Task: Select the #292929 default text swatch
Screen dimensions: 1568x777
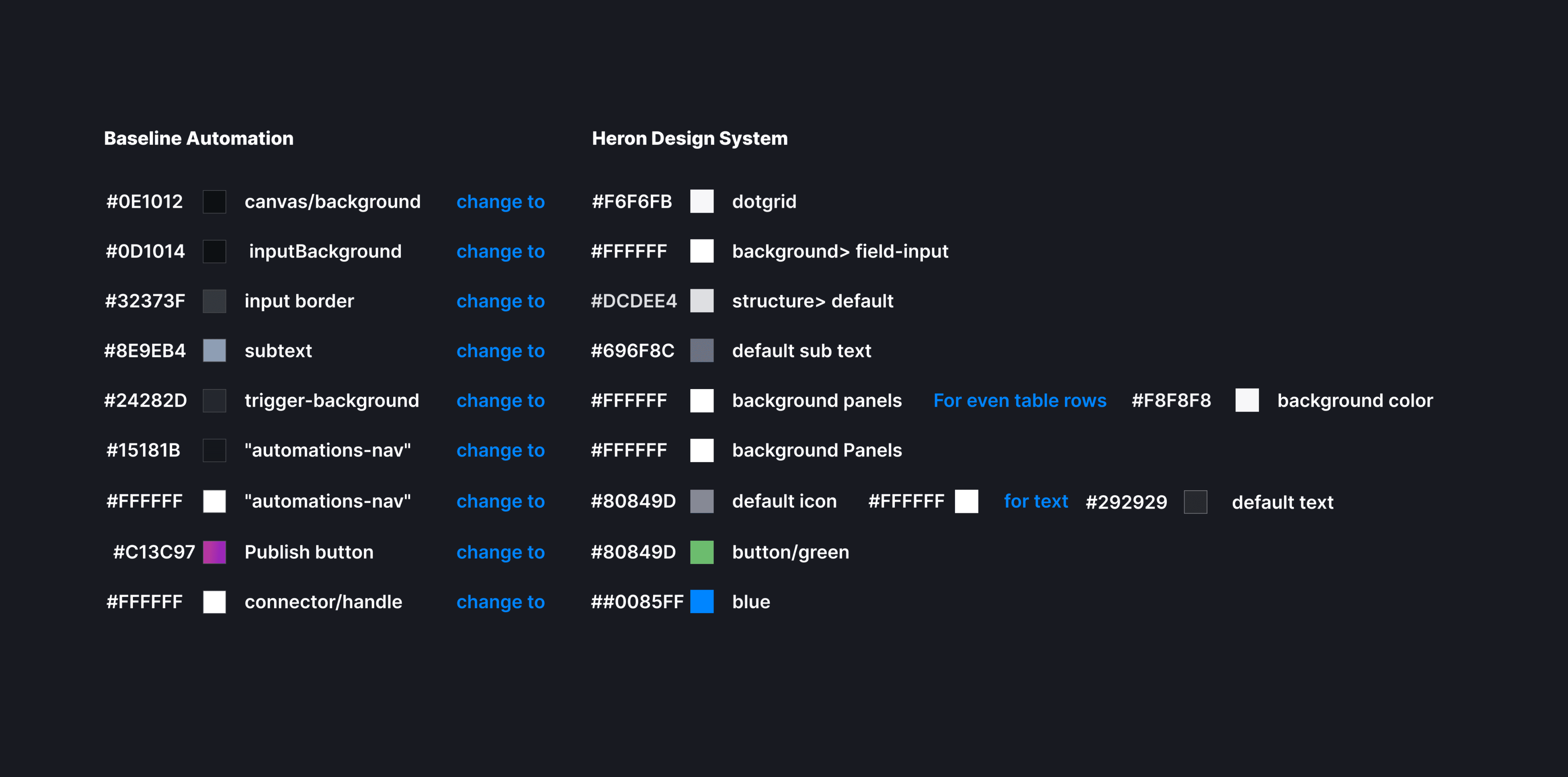Action: click(x=1195, y=502)
